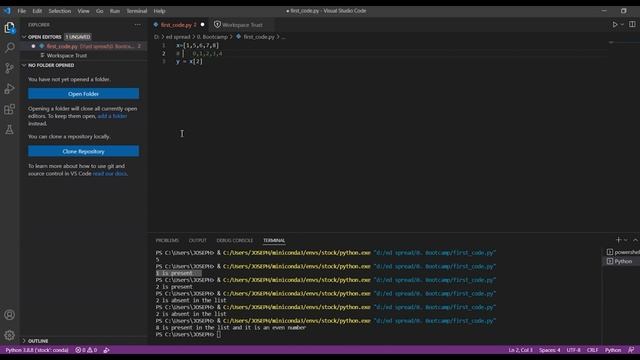The image size is (640, 360).
Task: Open the File menu
Action: coord(22,11)
